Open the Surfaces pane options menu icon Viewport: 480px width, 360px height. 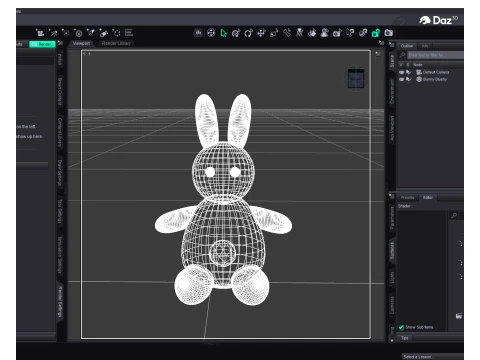(x=392, y=197)
